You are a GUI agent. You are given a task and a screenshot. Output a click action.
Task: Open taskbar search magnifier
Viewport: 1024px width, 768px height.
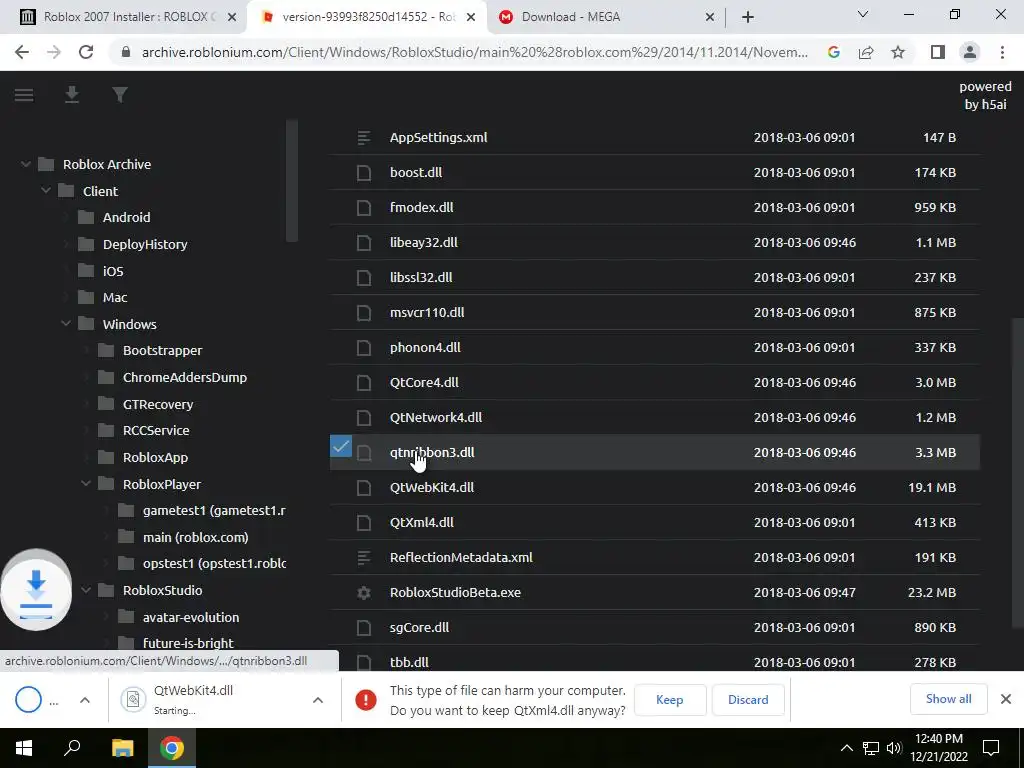[x=72, y=748]
